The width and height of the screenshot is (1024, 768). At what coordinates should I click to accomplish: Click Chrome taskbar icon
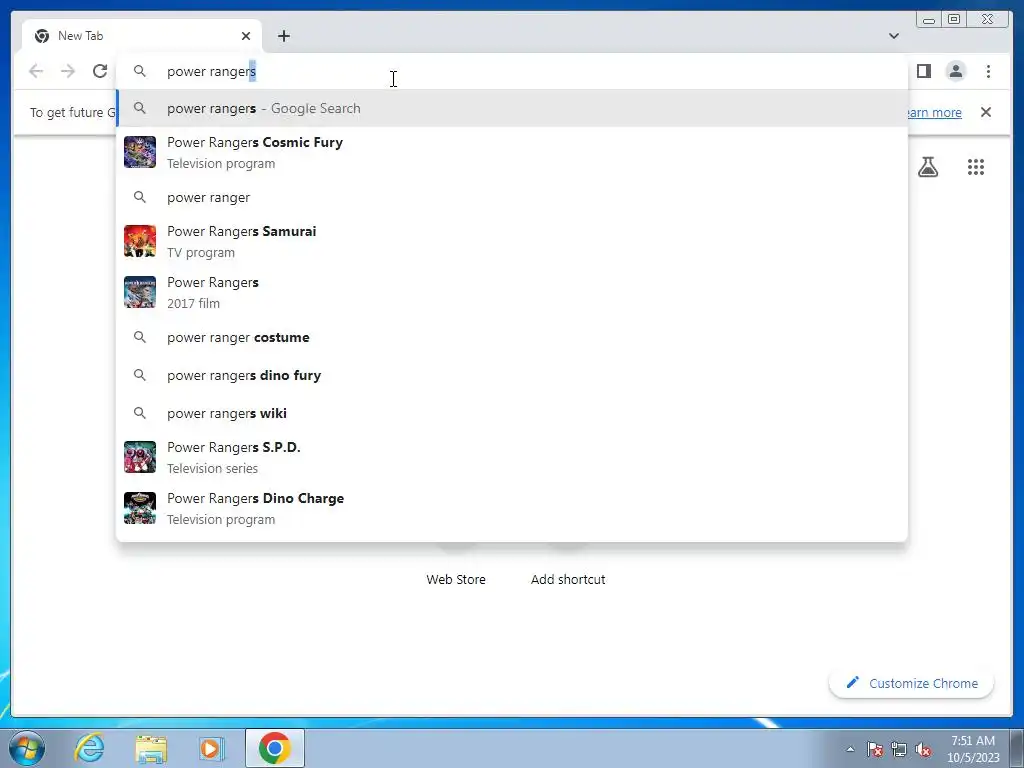pyautogui.click(x=275, y=748)
